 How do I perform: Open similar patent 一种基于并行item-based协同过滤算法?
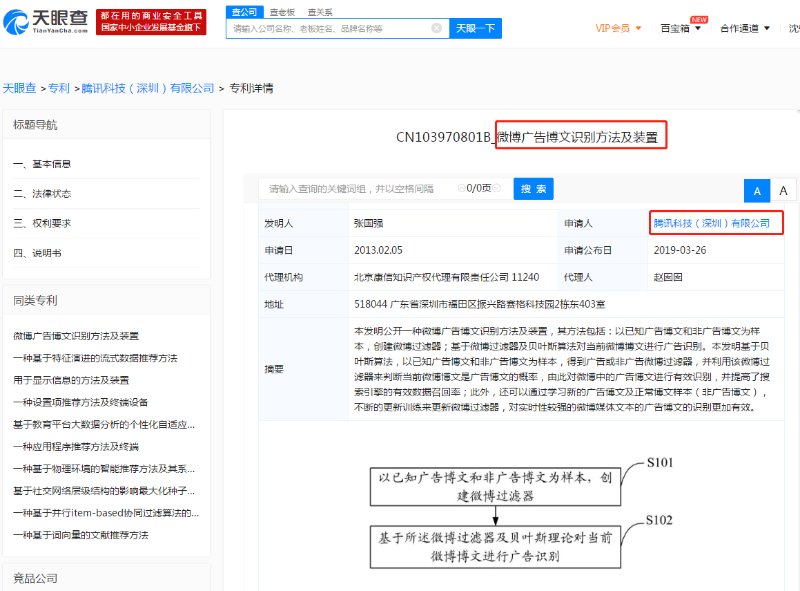(106, 513)
